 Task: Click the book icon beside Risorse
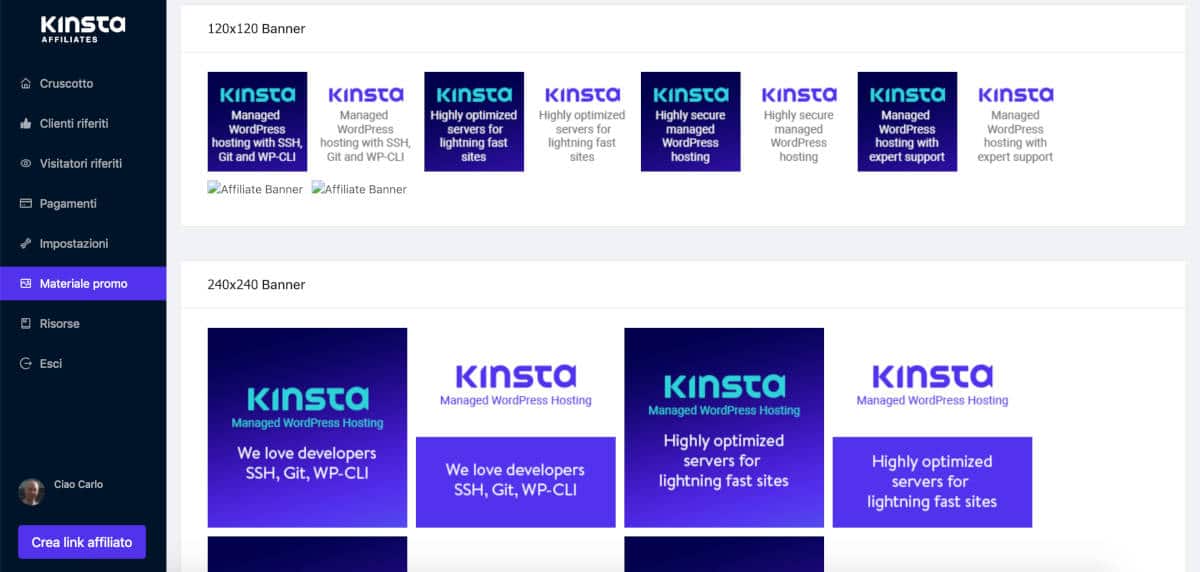(26, 324)
